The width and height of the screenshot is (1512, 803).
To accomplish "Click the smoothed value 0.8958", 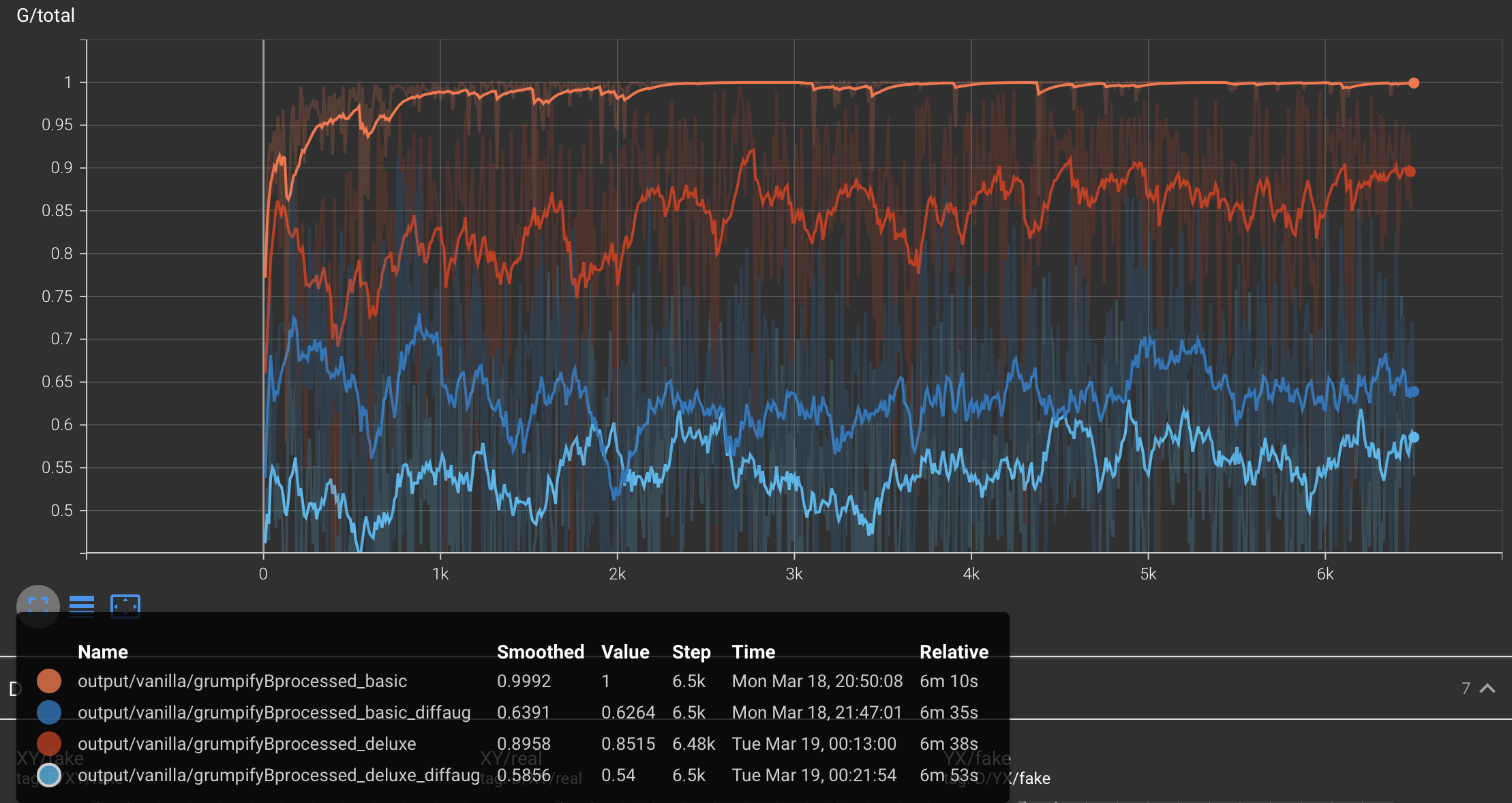I will click(524, 744).
